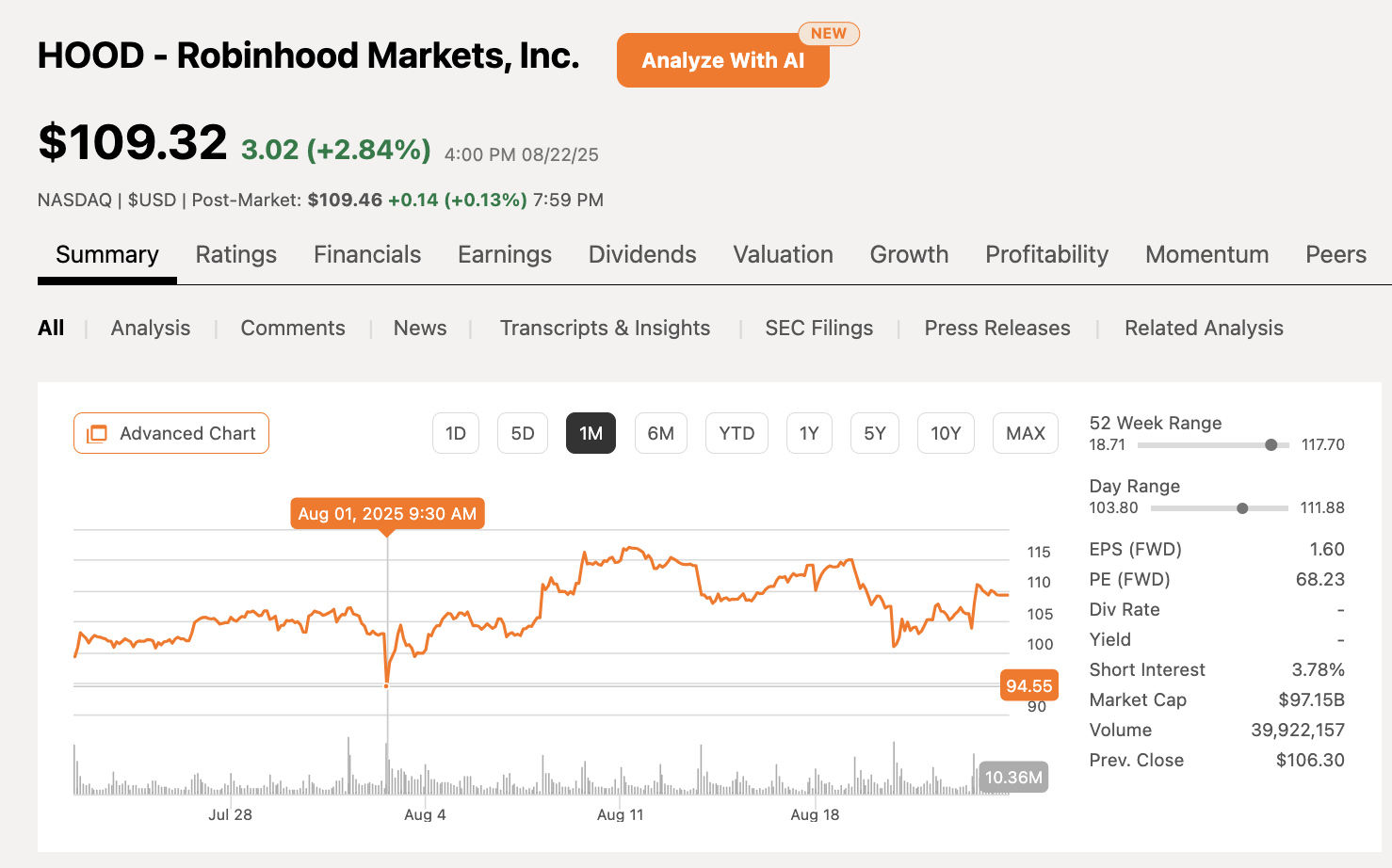Open the Valuation tab
The width and height of the screenshot is (1392, 868).
[783, 254]
